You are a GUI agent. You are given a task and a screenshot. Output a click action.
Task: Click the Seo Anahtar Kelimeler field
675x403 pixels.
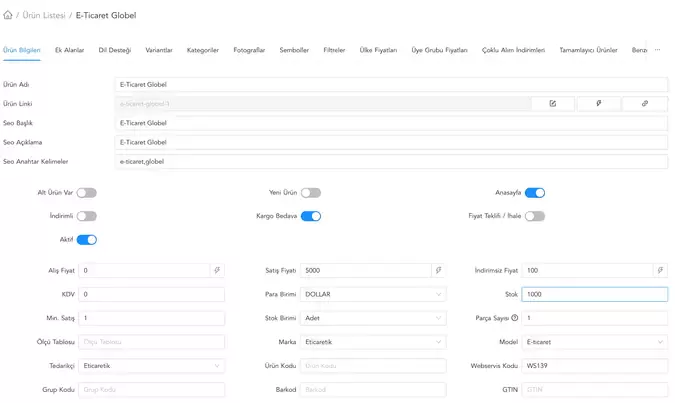click(x=391, y=161)
